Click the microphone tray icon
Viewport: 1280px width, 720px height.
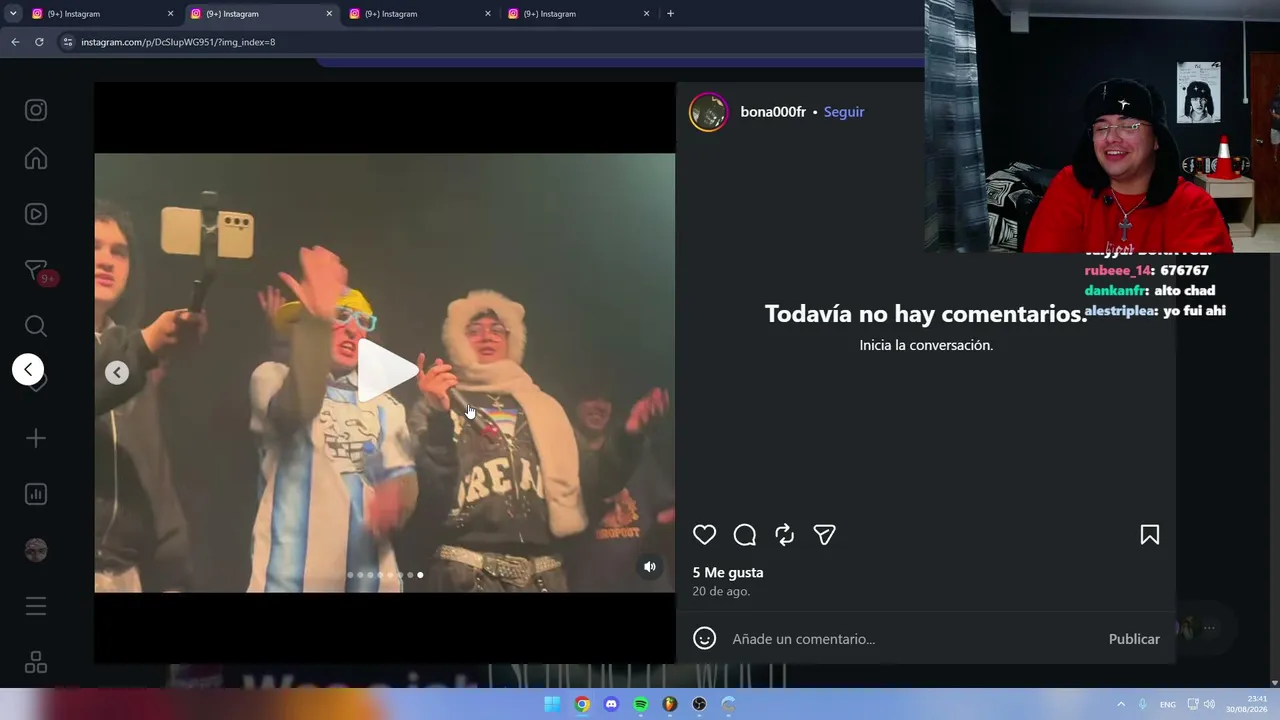(1143, 704)
